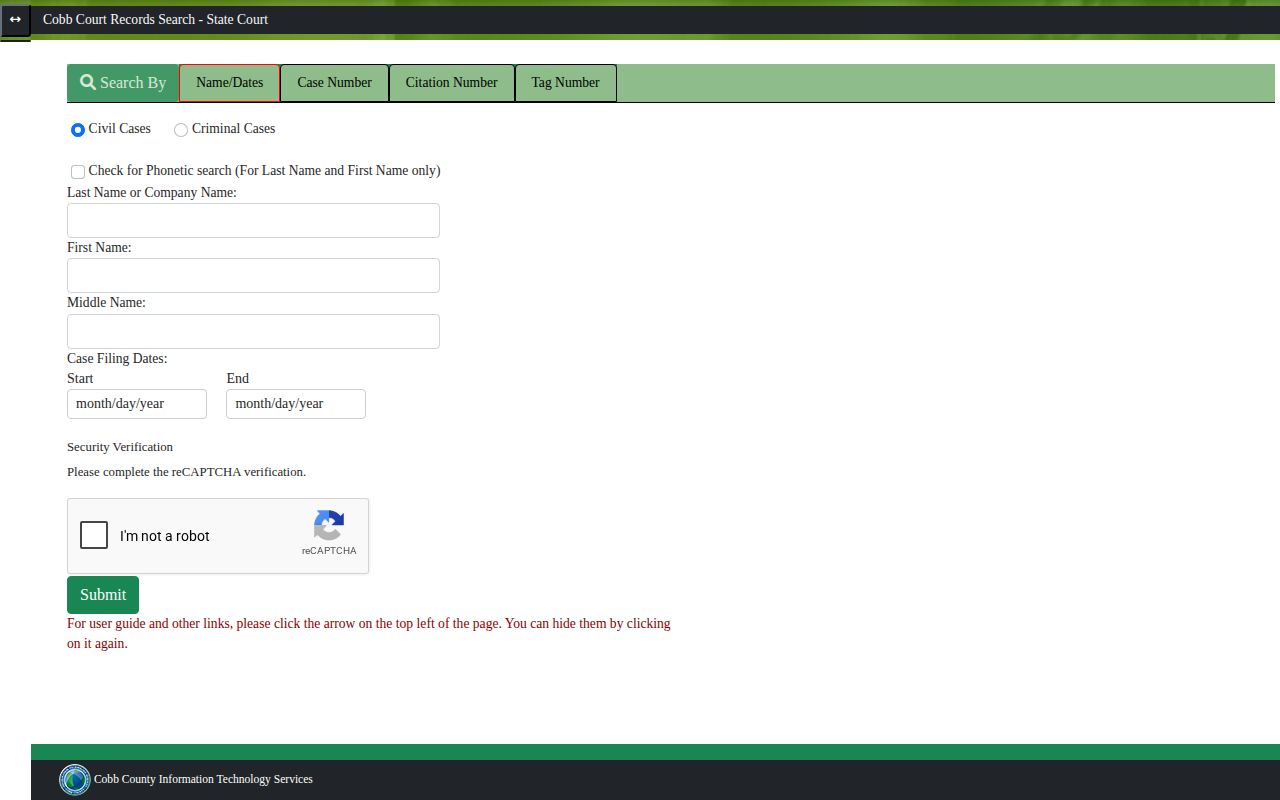Switch to the Case Number tab

click(x=334, y=83)
